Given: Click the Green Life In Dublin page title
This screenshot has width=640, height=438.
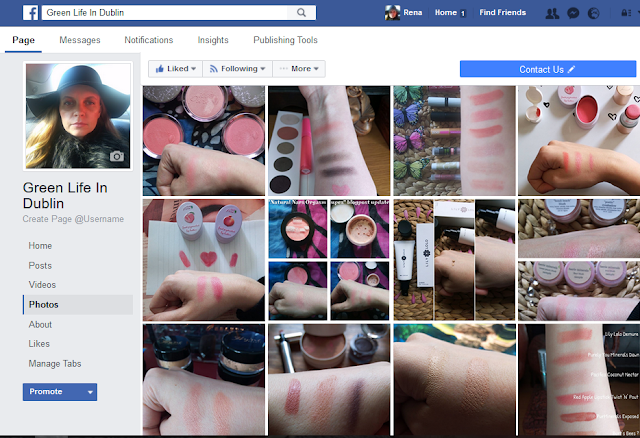Looking at the screenshot, I should point(65,195).
